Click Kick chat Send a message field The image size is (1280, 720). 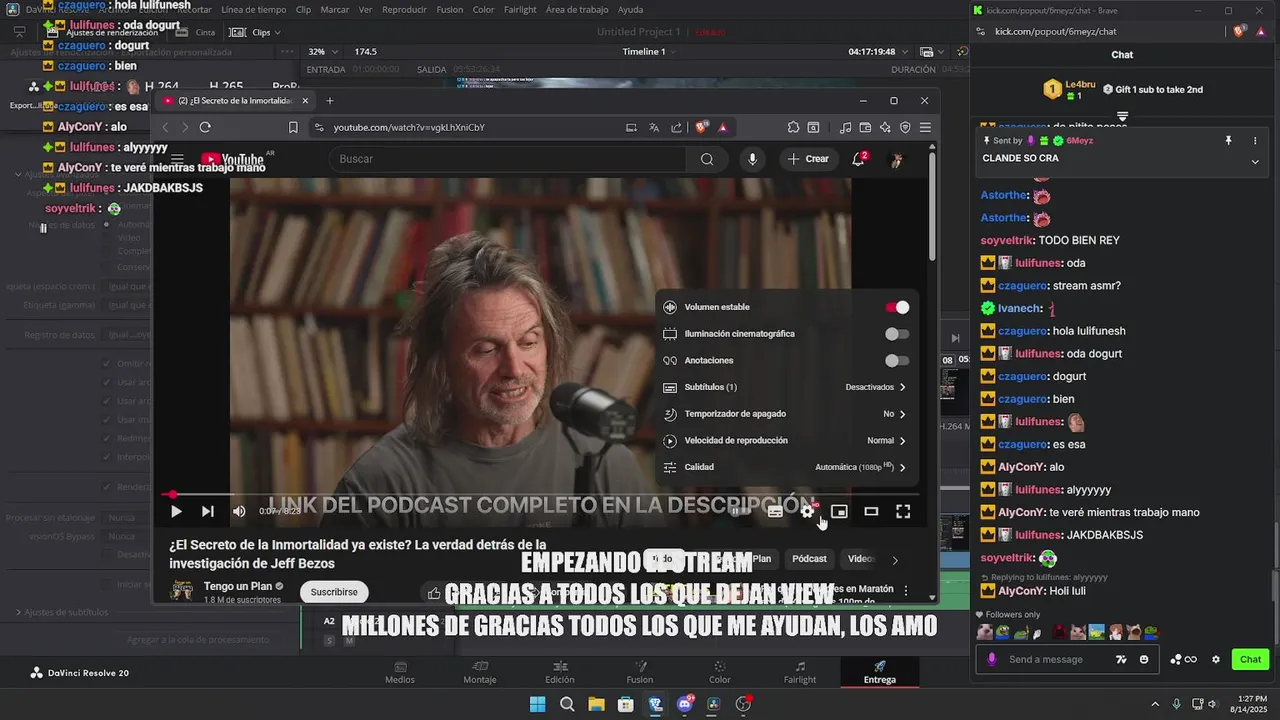1048,659
